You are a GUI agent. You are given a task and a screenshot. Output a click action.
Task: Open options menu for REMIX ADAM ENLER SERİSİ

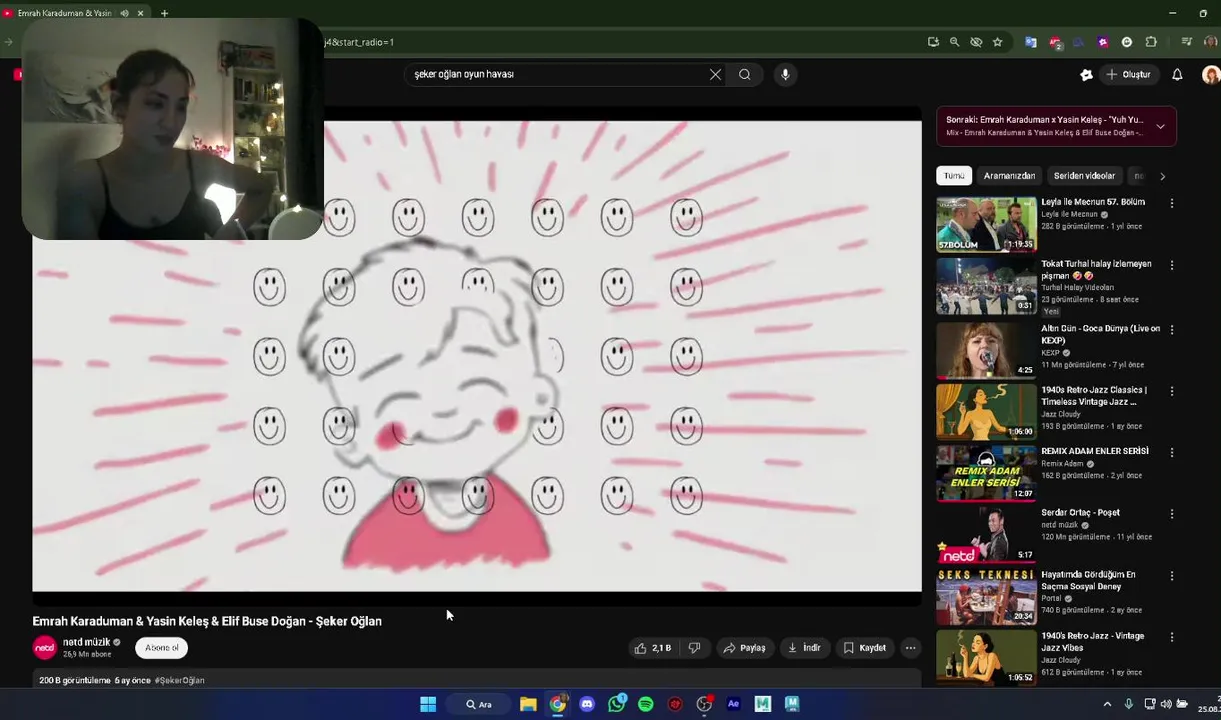click(x=1172, y=452)
